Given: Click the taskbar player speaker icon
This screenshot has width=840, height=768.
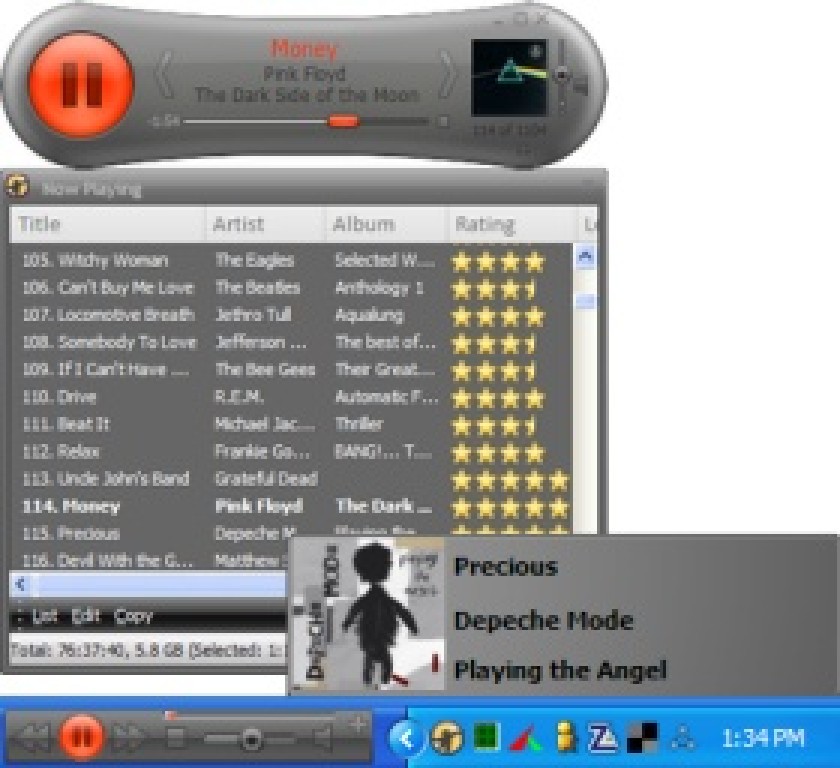Looking at the screenshot, I should (324, 739).
